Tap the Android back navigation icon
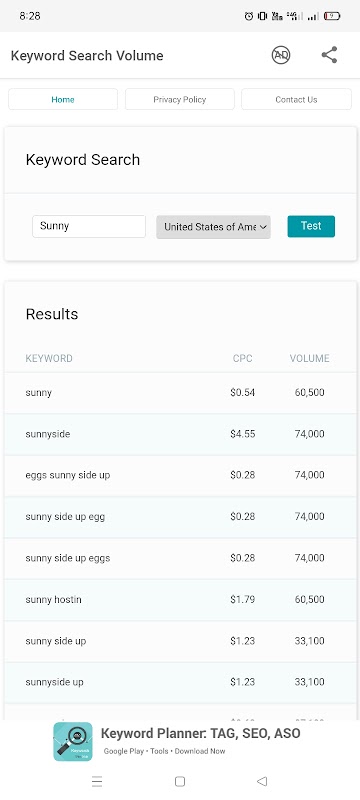Viewport: 360px width, 800px height. click(x=262, y=781)
